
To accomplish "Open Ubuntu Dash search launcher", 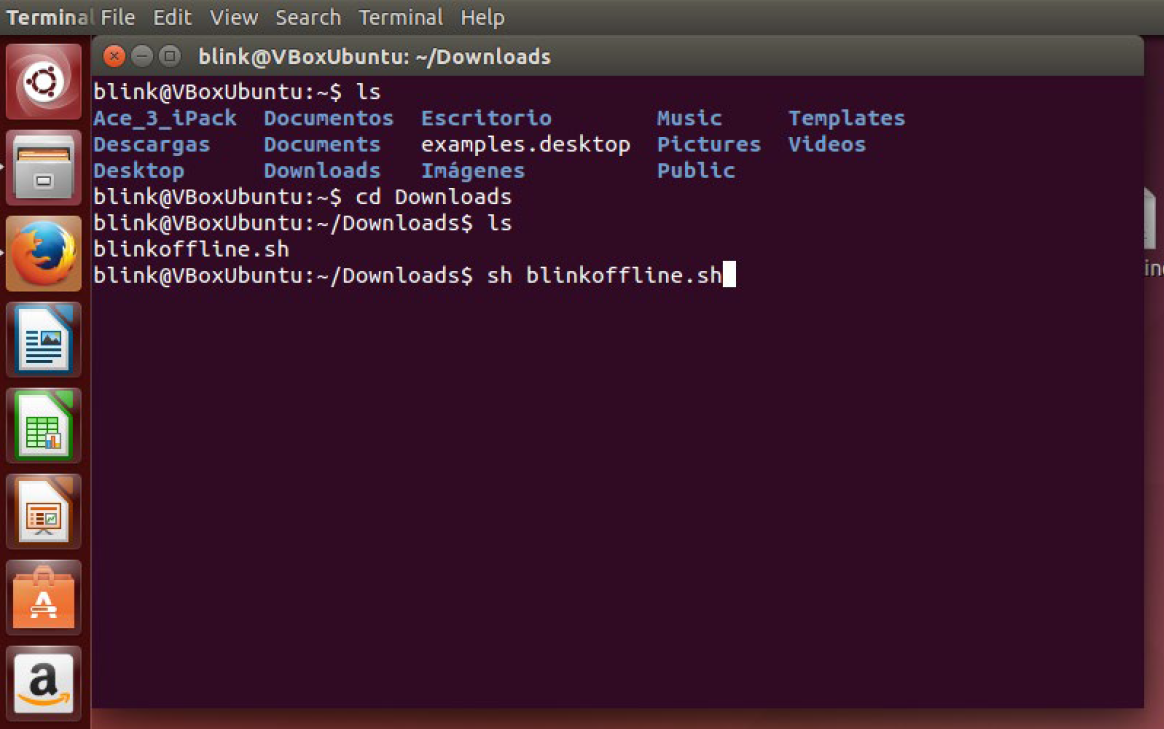I will tap(44, 82).
